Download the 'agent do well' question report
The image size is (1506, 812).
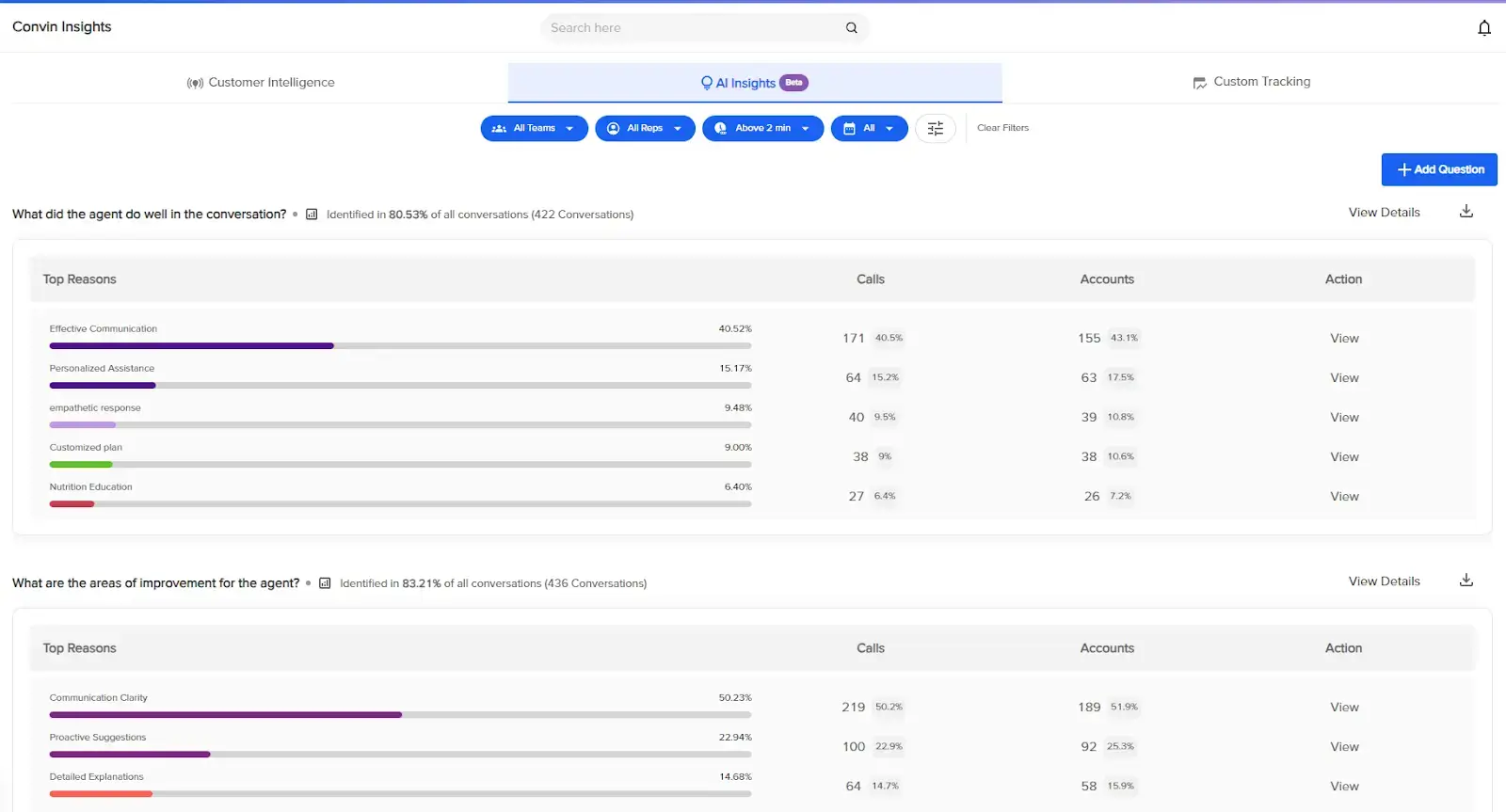pyautogui.click(x=1466, y=212)
